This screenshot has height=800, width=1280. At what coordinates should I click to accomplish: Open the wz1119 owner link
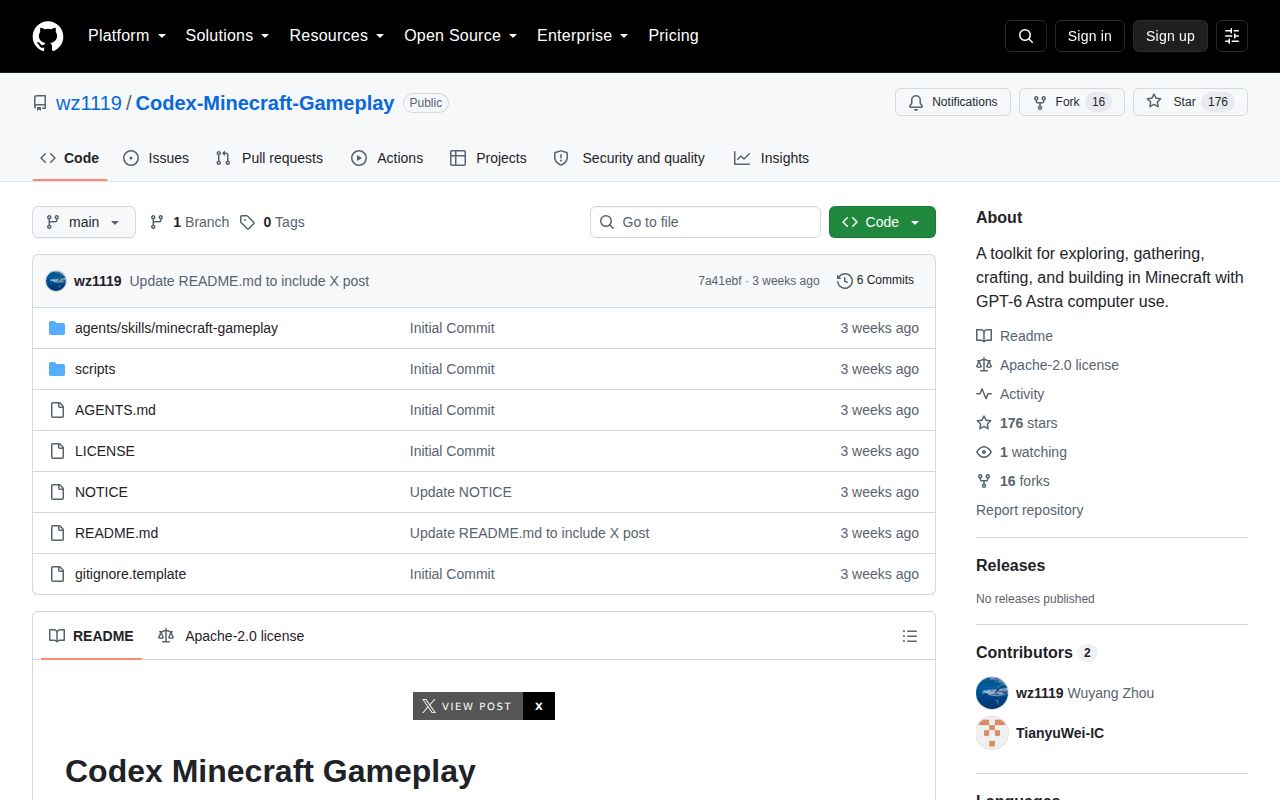pyautogui.click(x=89, y=103)
